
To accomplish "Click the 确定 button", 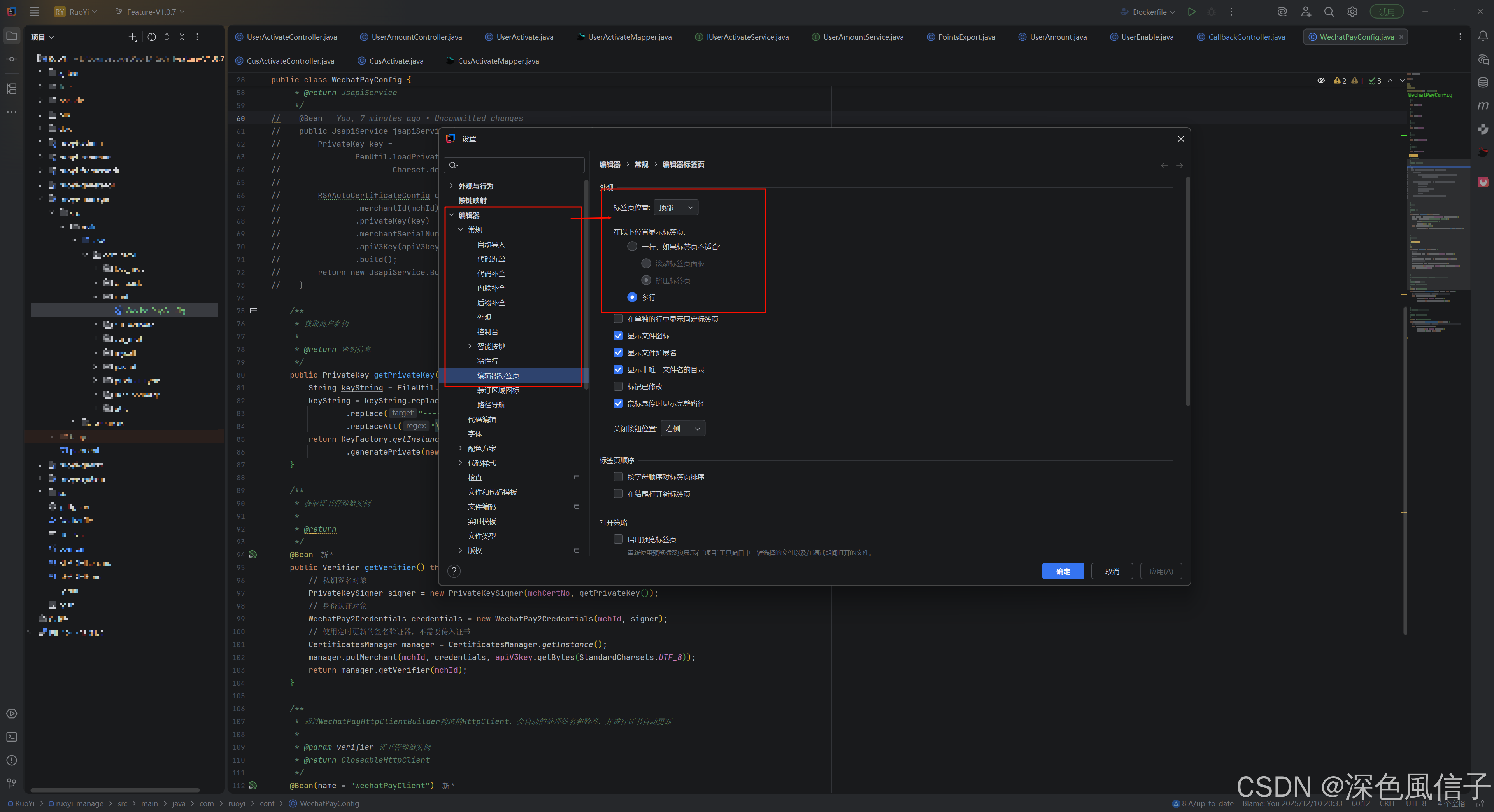I will coord(1063,571).
